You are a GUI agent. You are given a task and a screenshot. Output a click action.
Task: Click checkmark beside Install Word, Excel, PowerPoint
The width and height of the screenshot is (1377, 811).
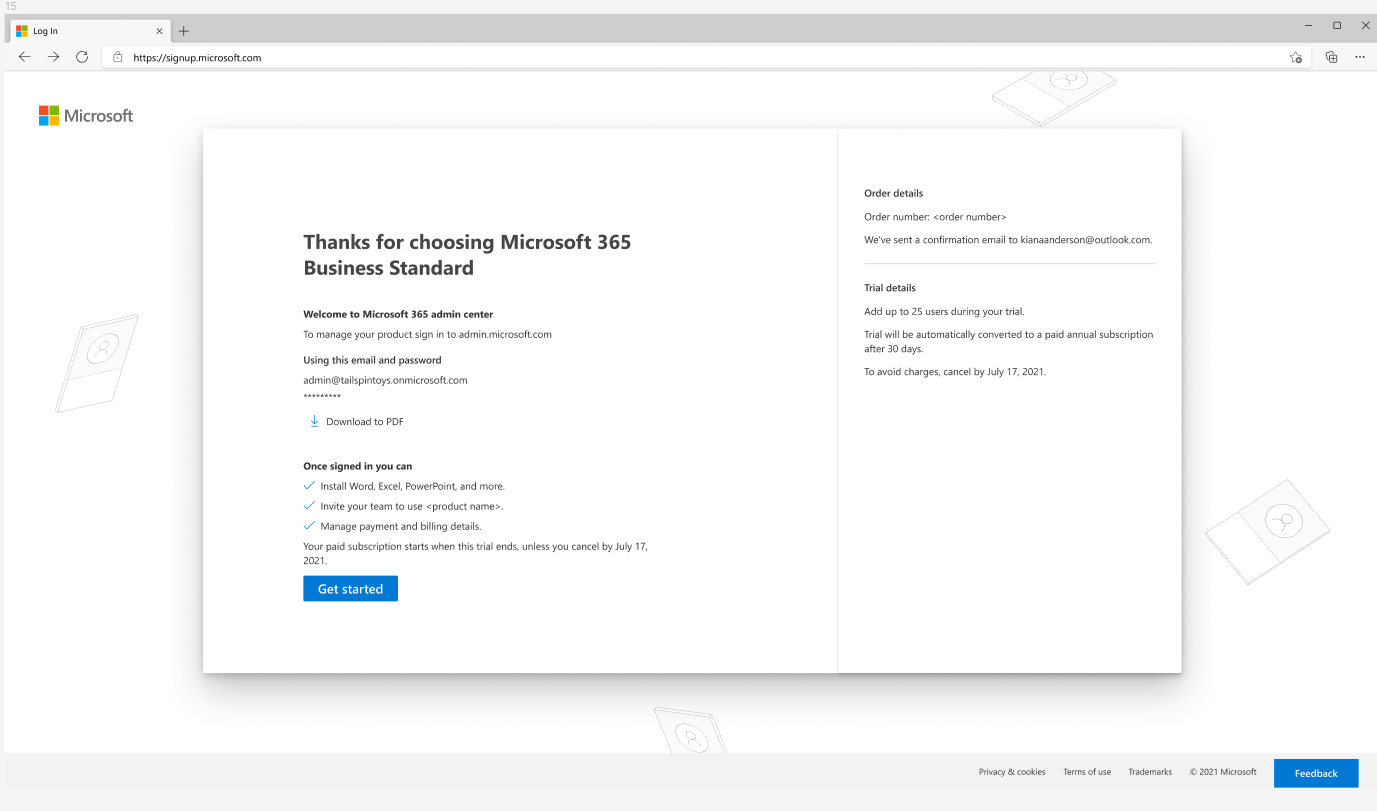[x=309, y=486]
